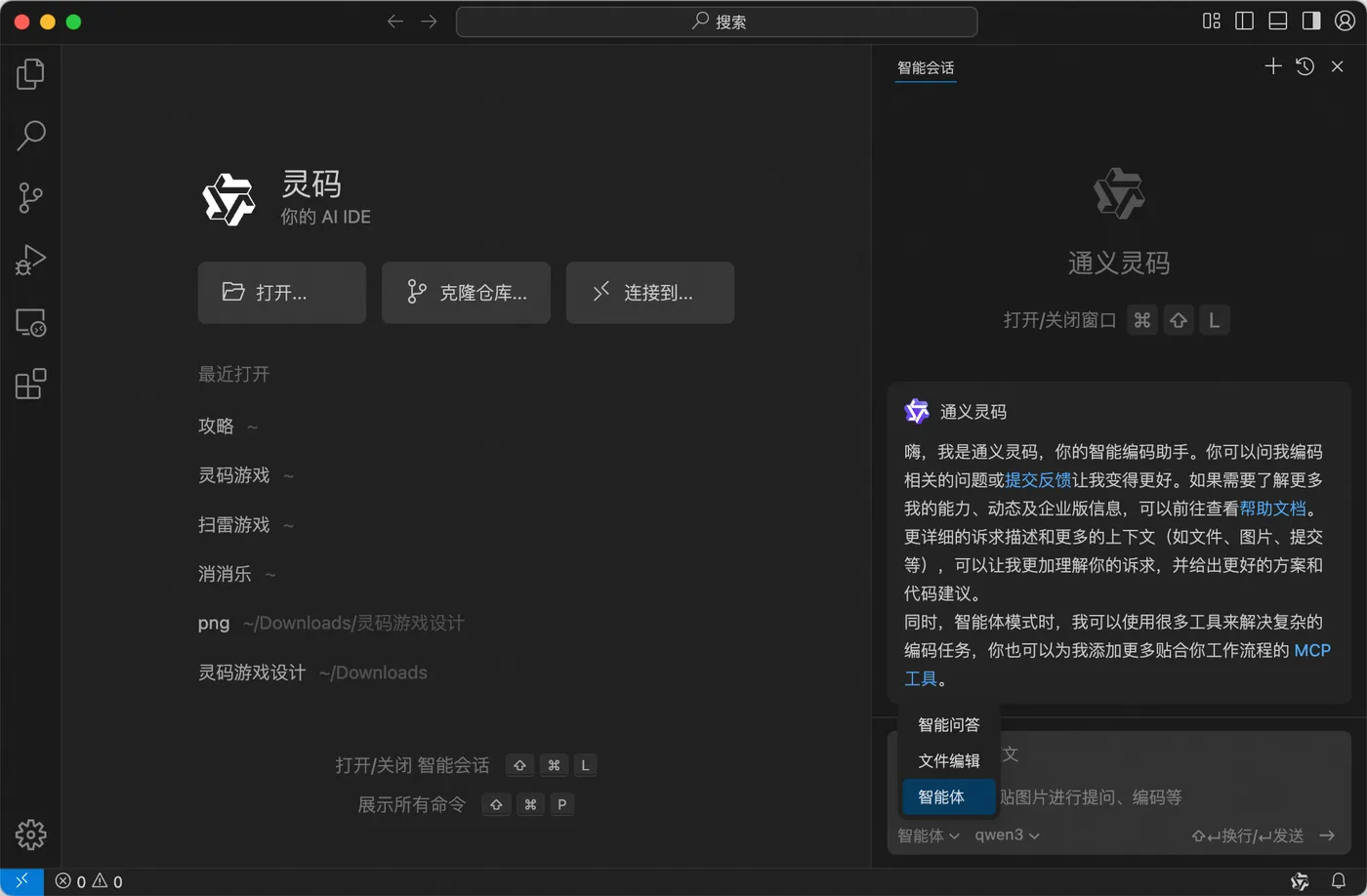This screenshot has height=896, width=1367.
Task: Go back with the left arrow
Action: coord(394,21)
